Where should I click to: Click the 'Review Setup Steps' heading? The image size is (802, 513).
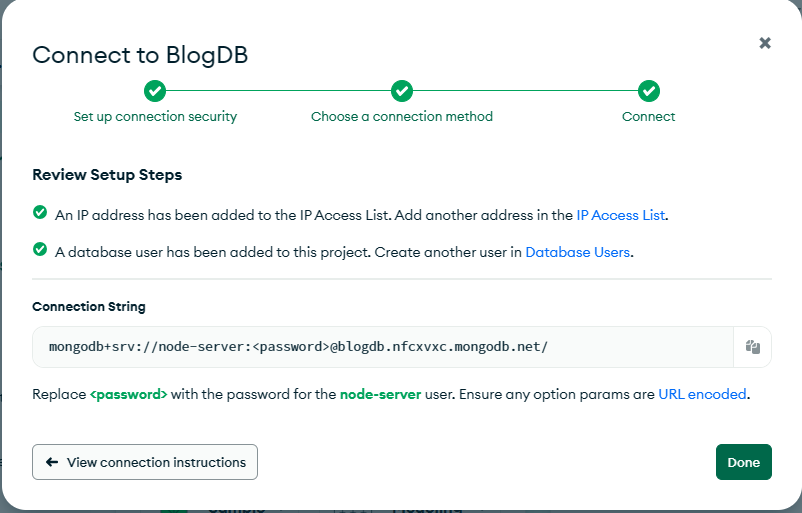coord(107,175)
